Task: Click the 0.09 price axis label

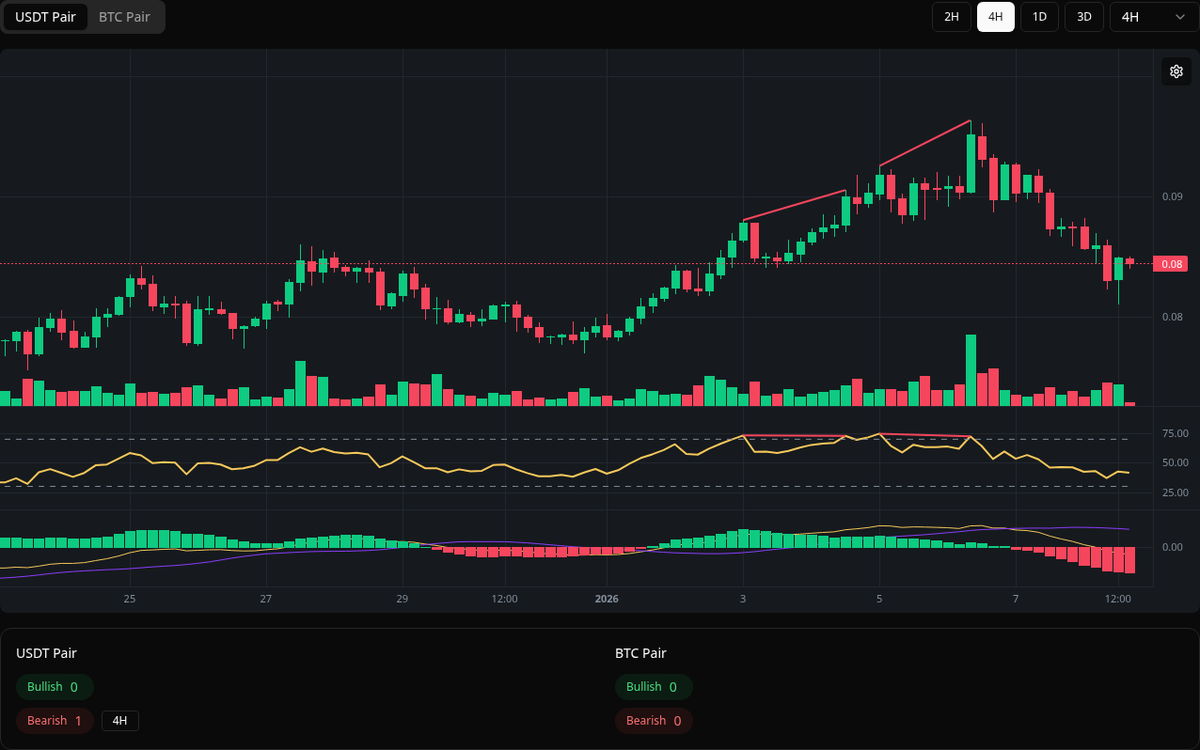Action: 1172,197
